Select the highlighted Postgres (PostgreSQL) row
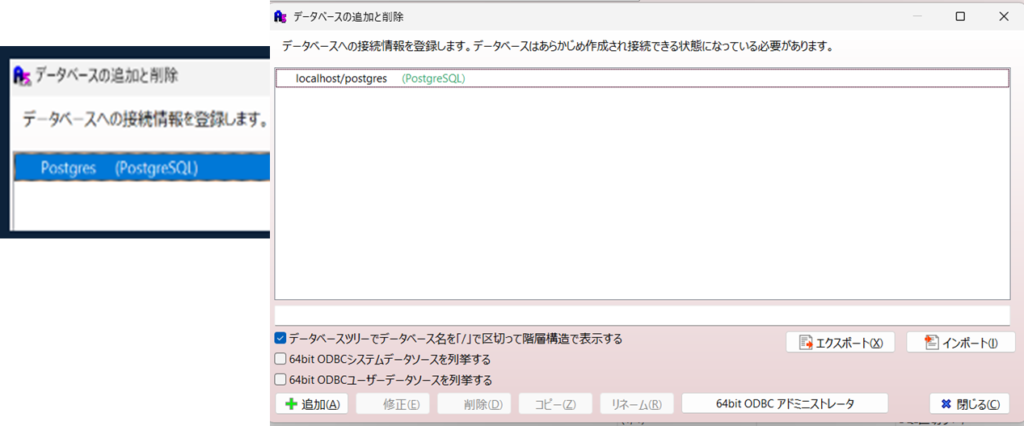Image resolution: width=1024 pixels, height=426 pixels. [x=120, y=168]
